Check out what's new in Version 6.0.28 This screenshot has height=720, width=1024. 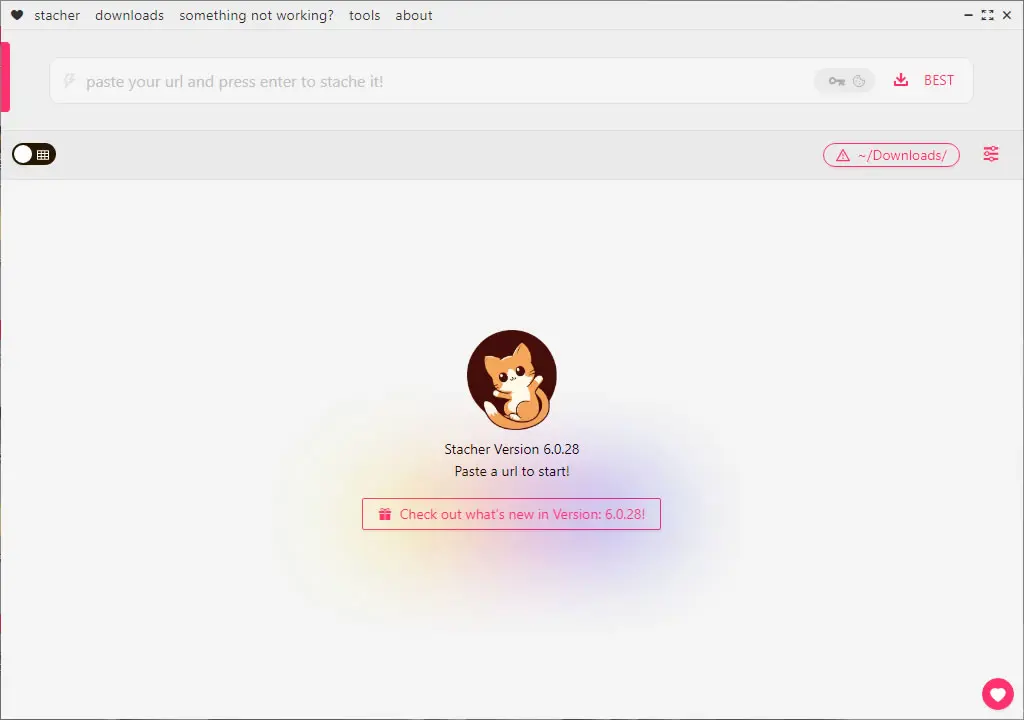tap(511, 514)
